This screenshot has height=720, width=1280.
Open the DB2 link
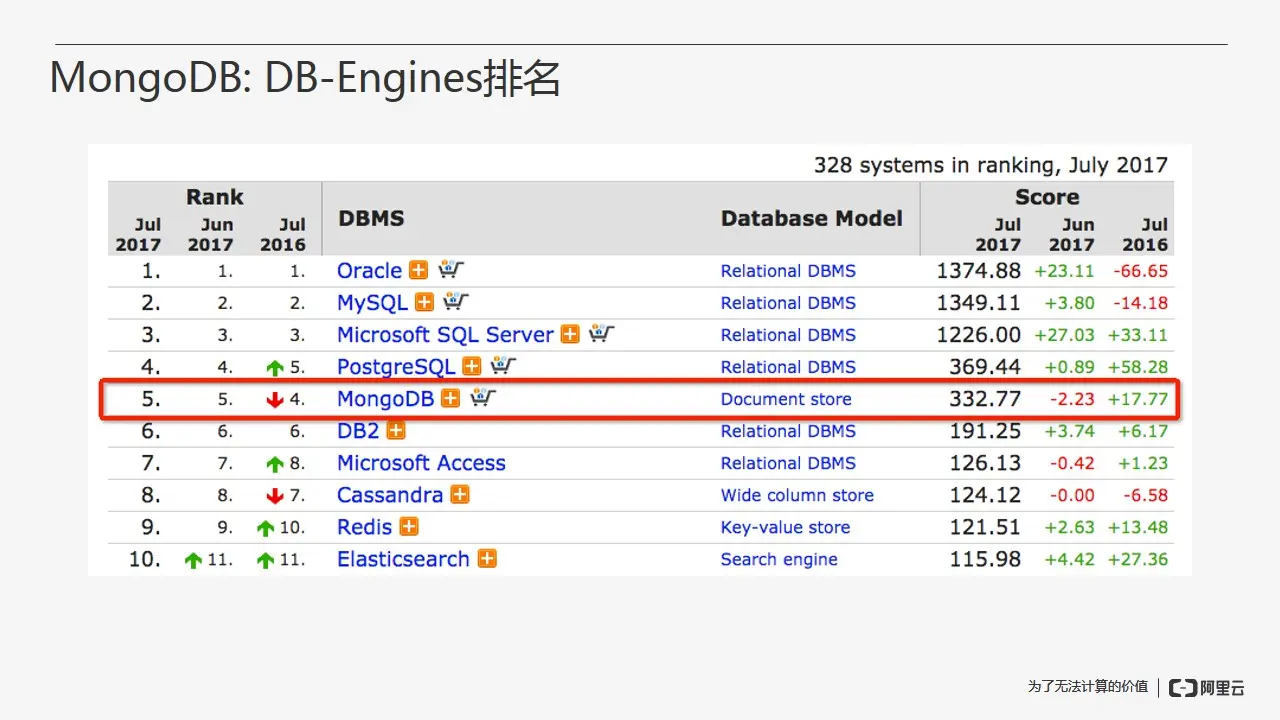[358, 431]
